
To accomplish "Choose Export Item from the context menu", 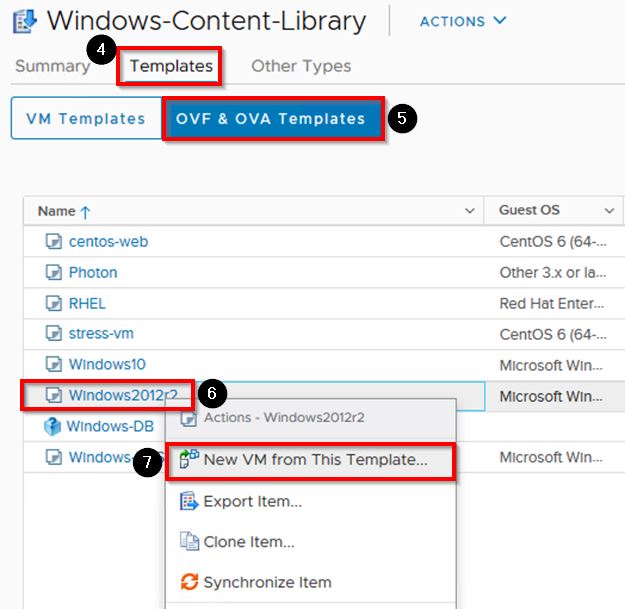I will pos(310,501).
